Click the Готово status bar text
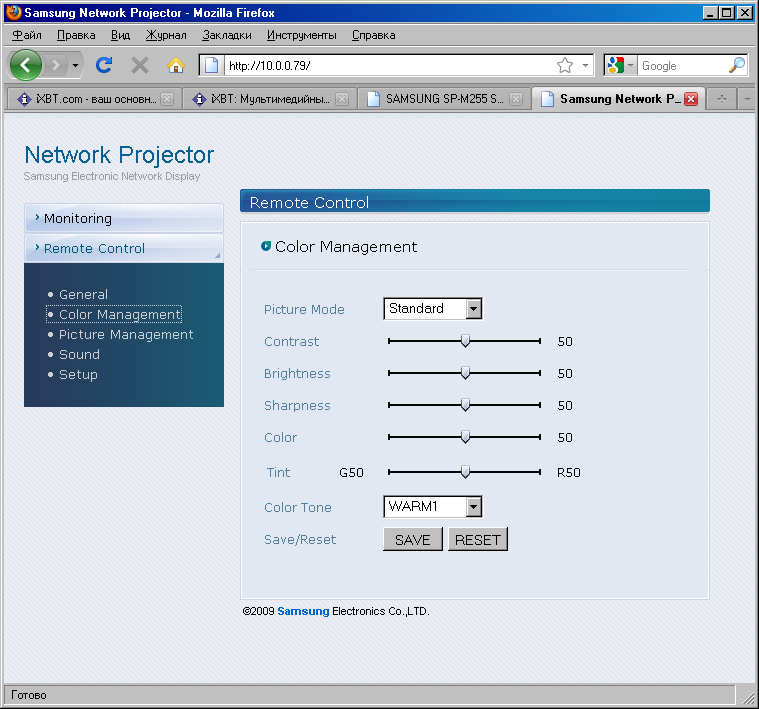The height and width of the screenshot is (709, 759). click(x=29, y=695)
